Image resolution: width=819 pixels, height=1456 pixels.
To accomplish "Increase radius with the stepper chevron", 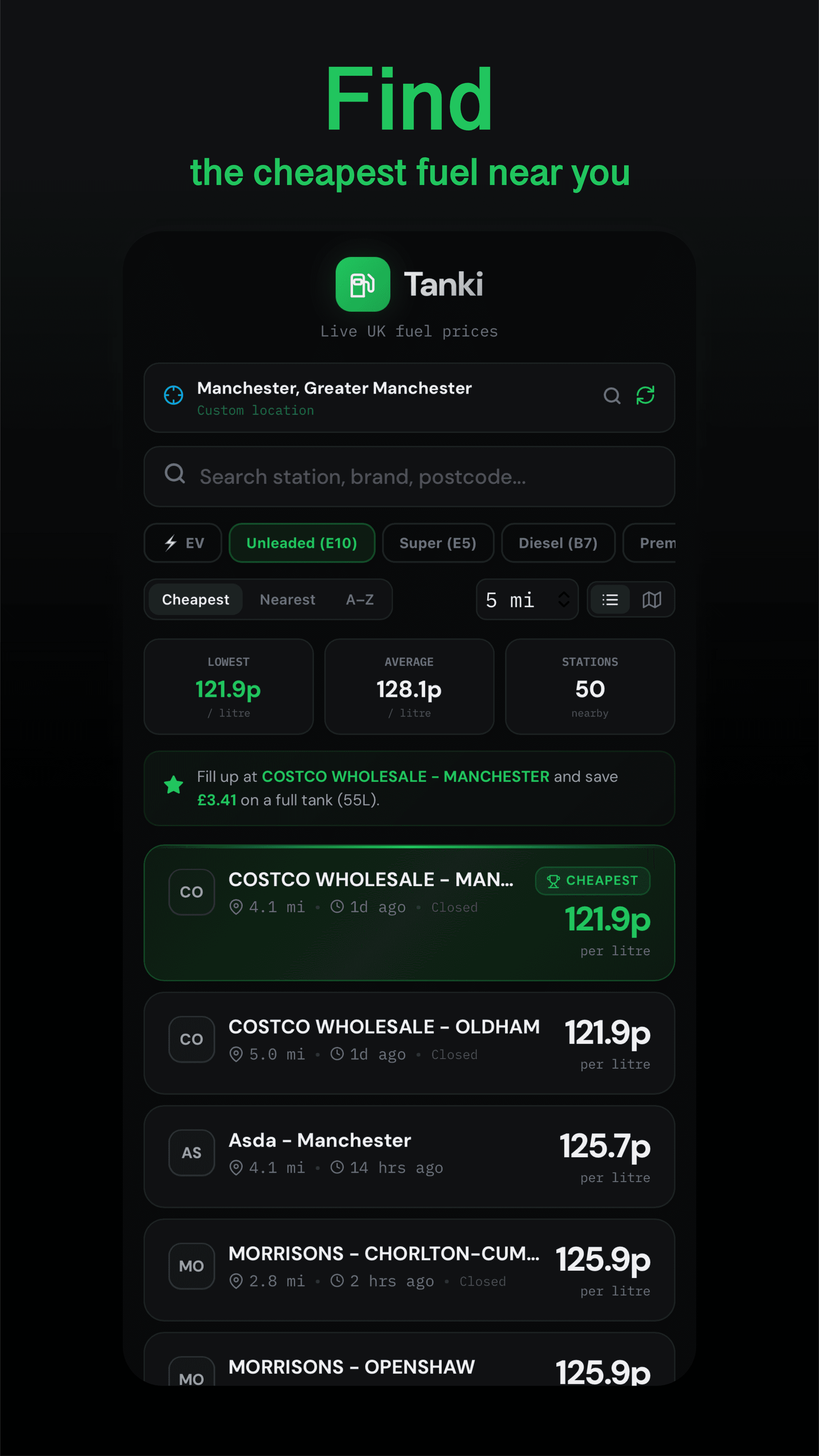I will coord(563,594).
